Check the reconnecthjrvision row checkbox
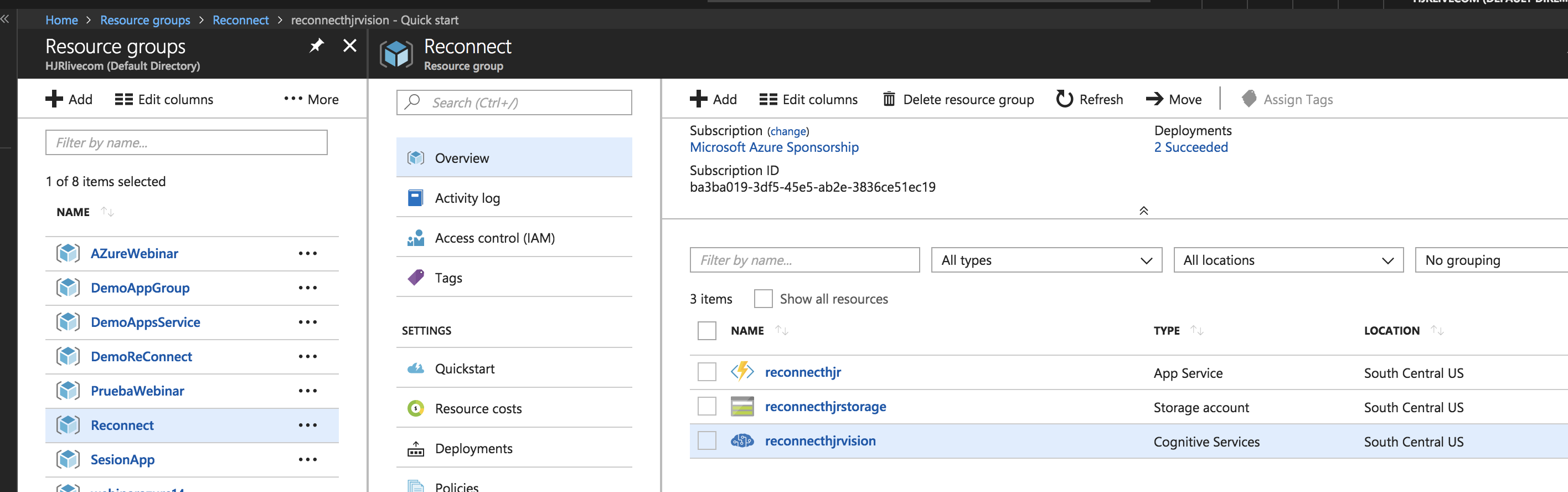The width and height of the screenshot is (1568, 492). pos(706,441)
